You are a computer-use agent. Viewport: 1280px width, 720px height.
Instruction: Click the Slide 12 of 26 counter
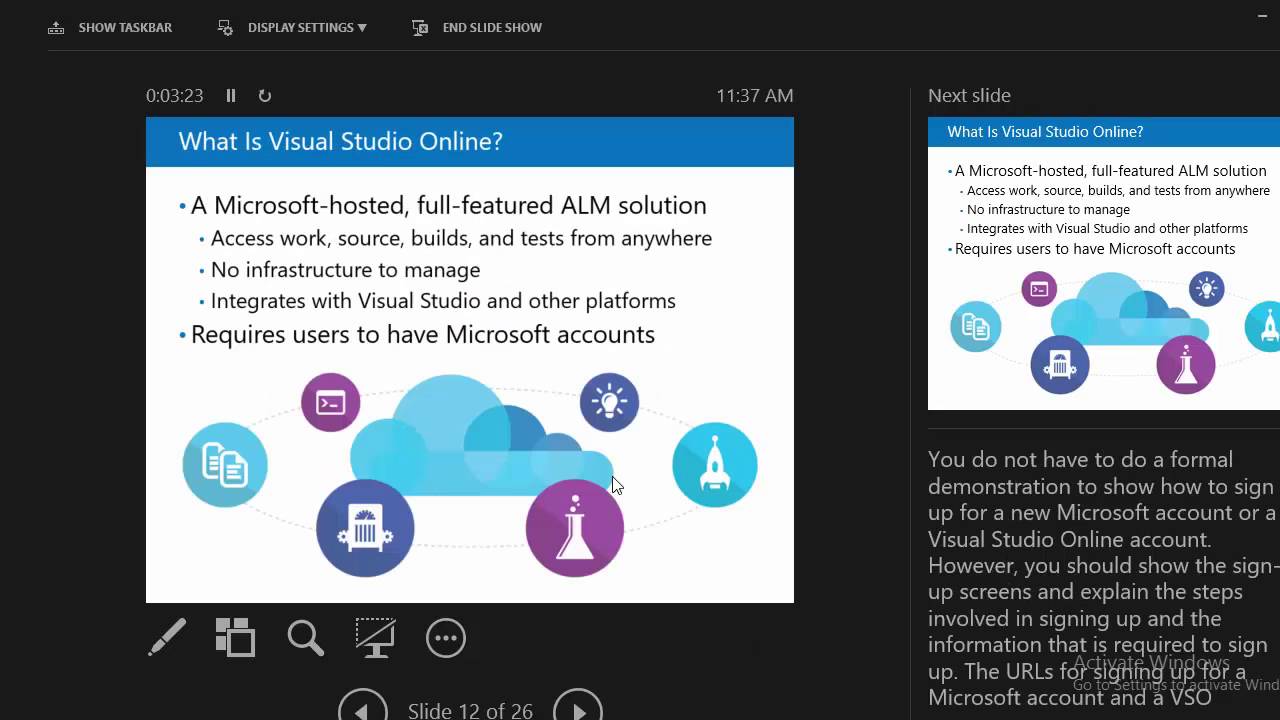point(470,711)
